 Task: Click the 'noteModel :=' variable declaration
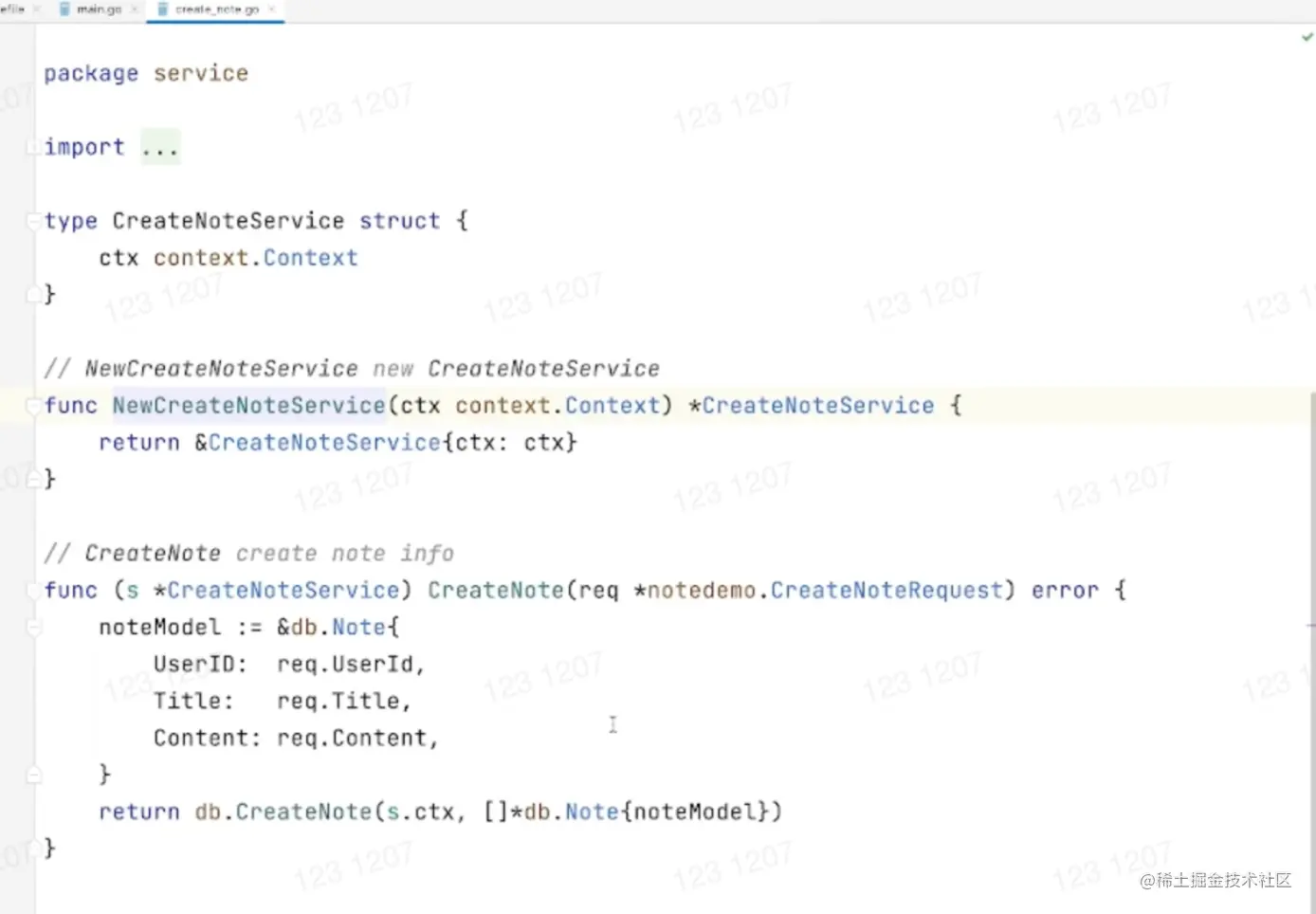click(180, 628)
